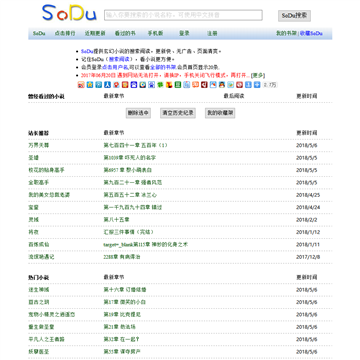360x360 pixels.
Task: Open the 注册 nav item
Action: [x=212, y=33]
